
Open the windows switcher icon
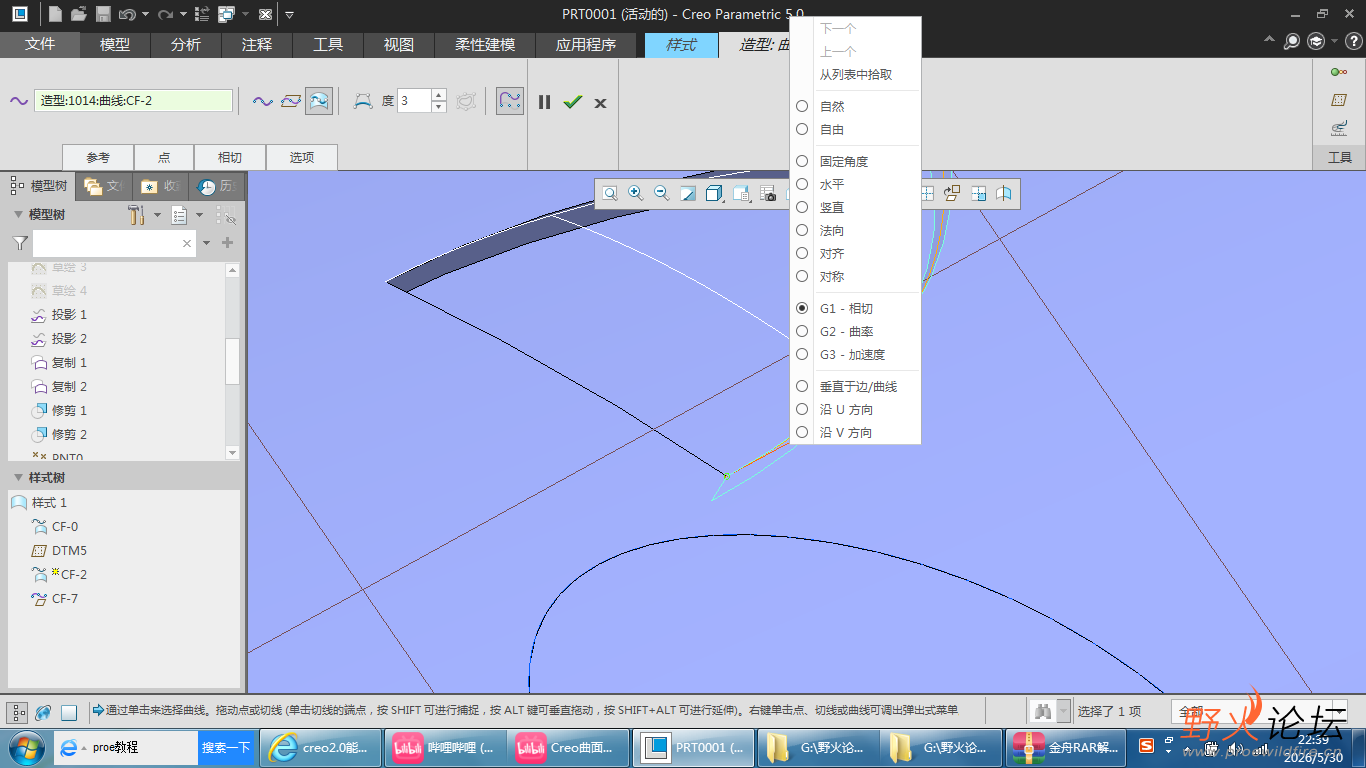[226, 14]
